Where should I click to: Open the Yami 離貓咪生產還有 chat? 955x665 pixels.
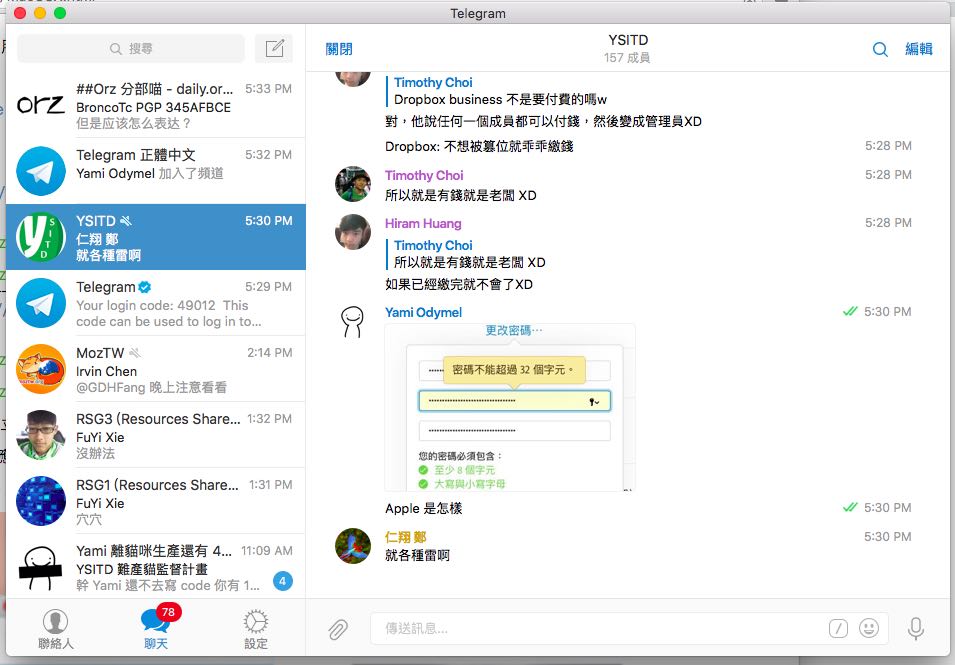(156, 566)
